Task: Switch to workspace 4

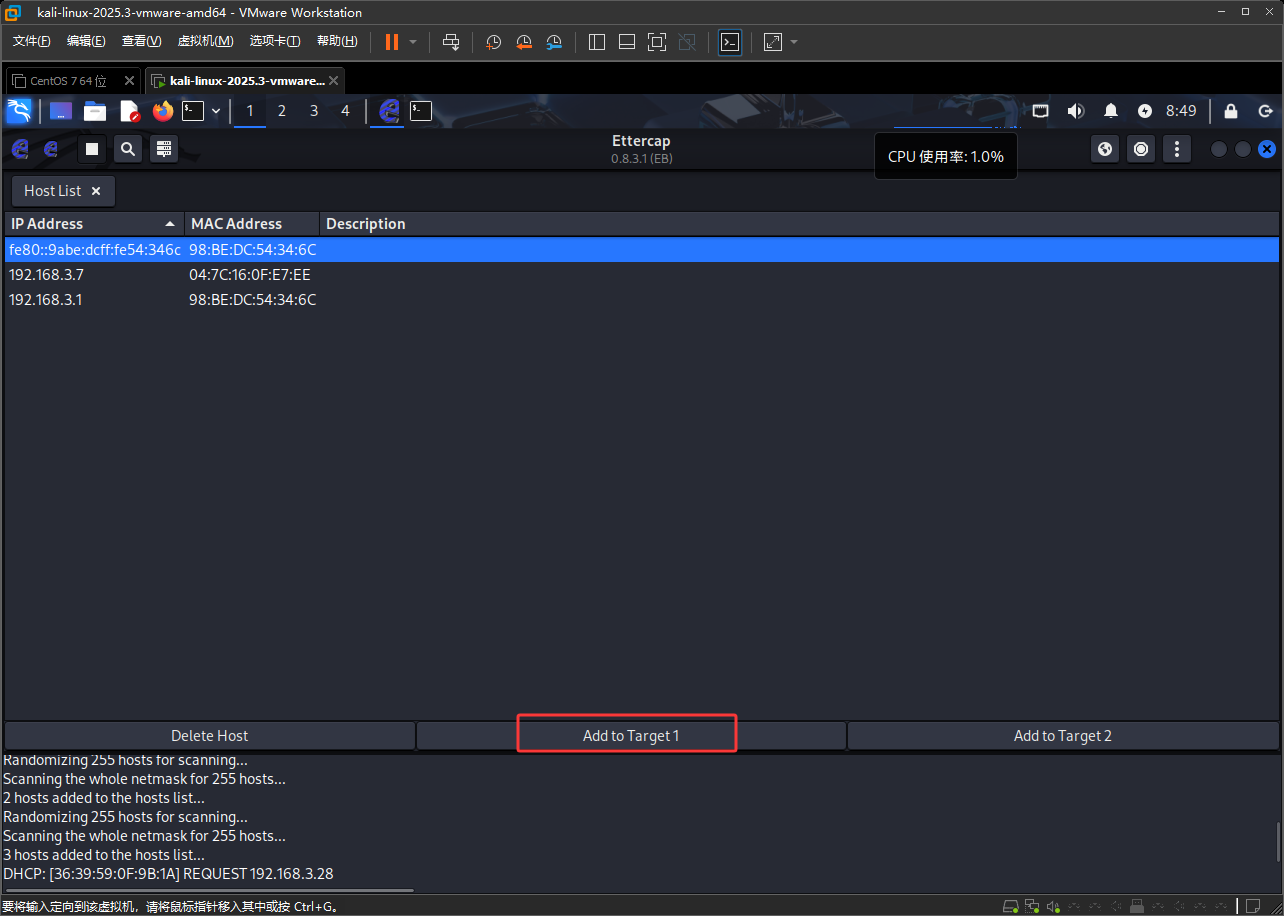Action: pos(346,111)
